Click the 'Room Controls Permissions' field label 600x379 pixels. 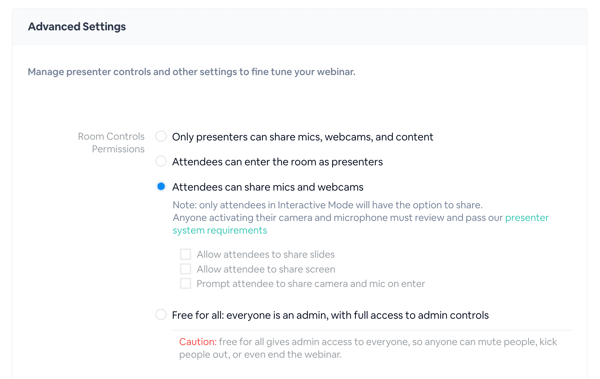pos(111,142)
